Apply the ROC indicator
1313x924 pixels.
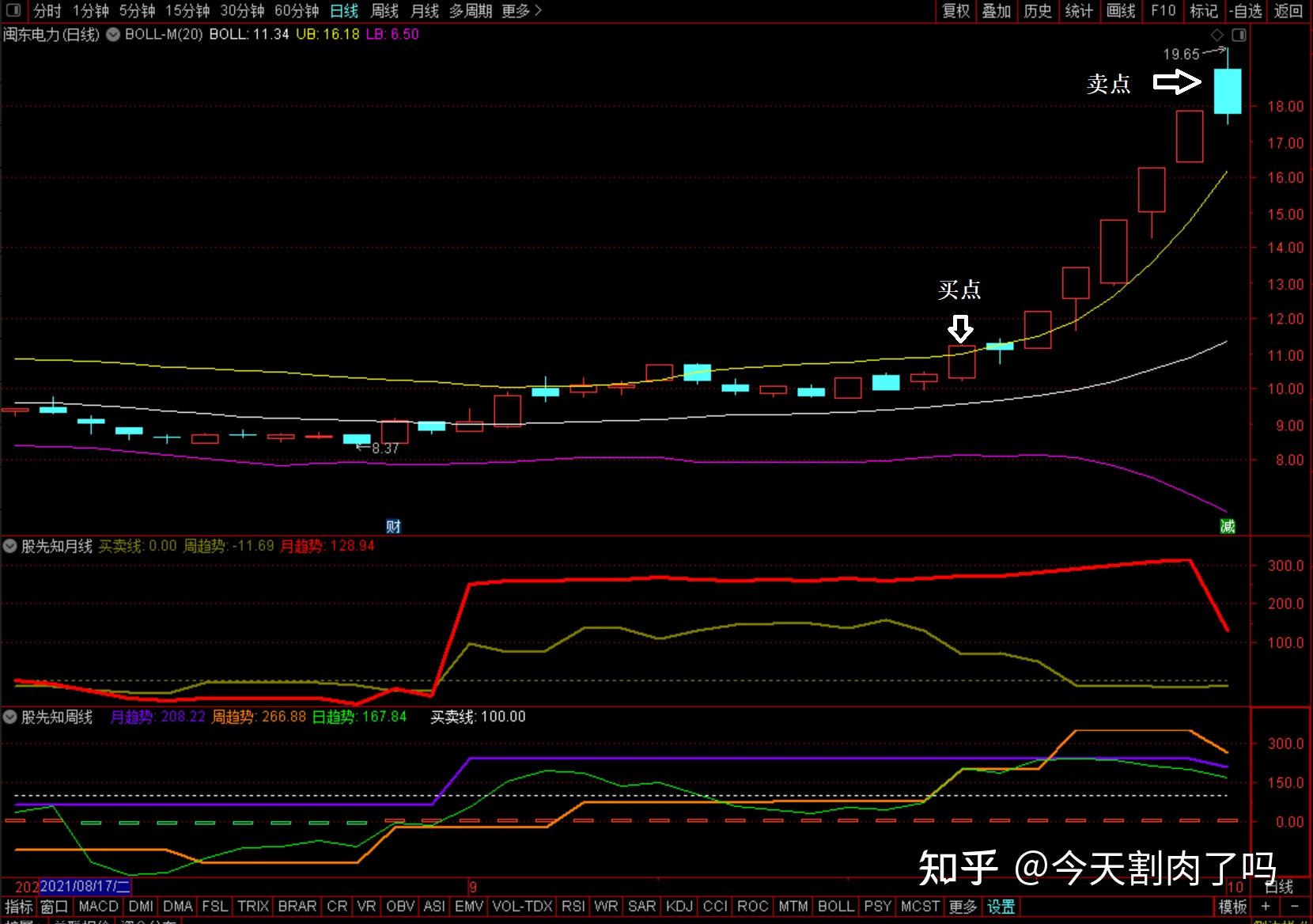(752, 907)
